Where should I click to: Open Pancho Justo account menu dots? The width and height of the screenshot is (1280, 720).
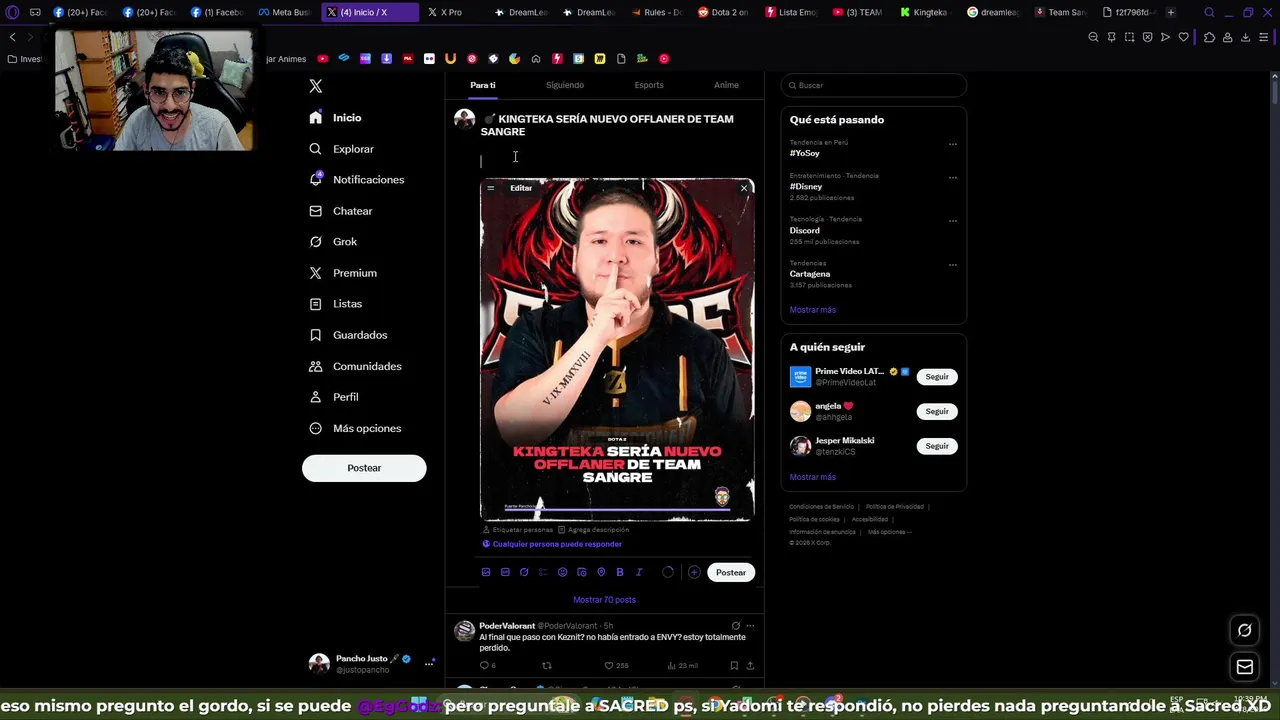pos(429,663)
